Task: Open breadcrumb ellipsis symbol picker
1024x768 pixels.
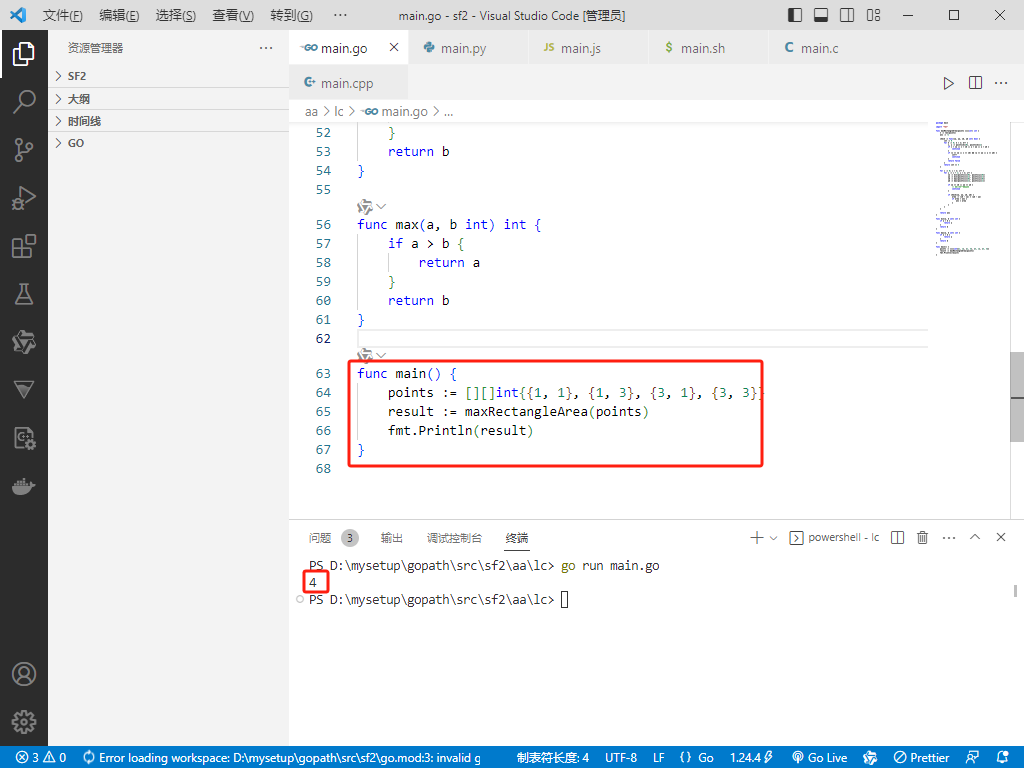Action: tap(449, 112)
